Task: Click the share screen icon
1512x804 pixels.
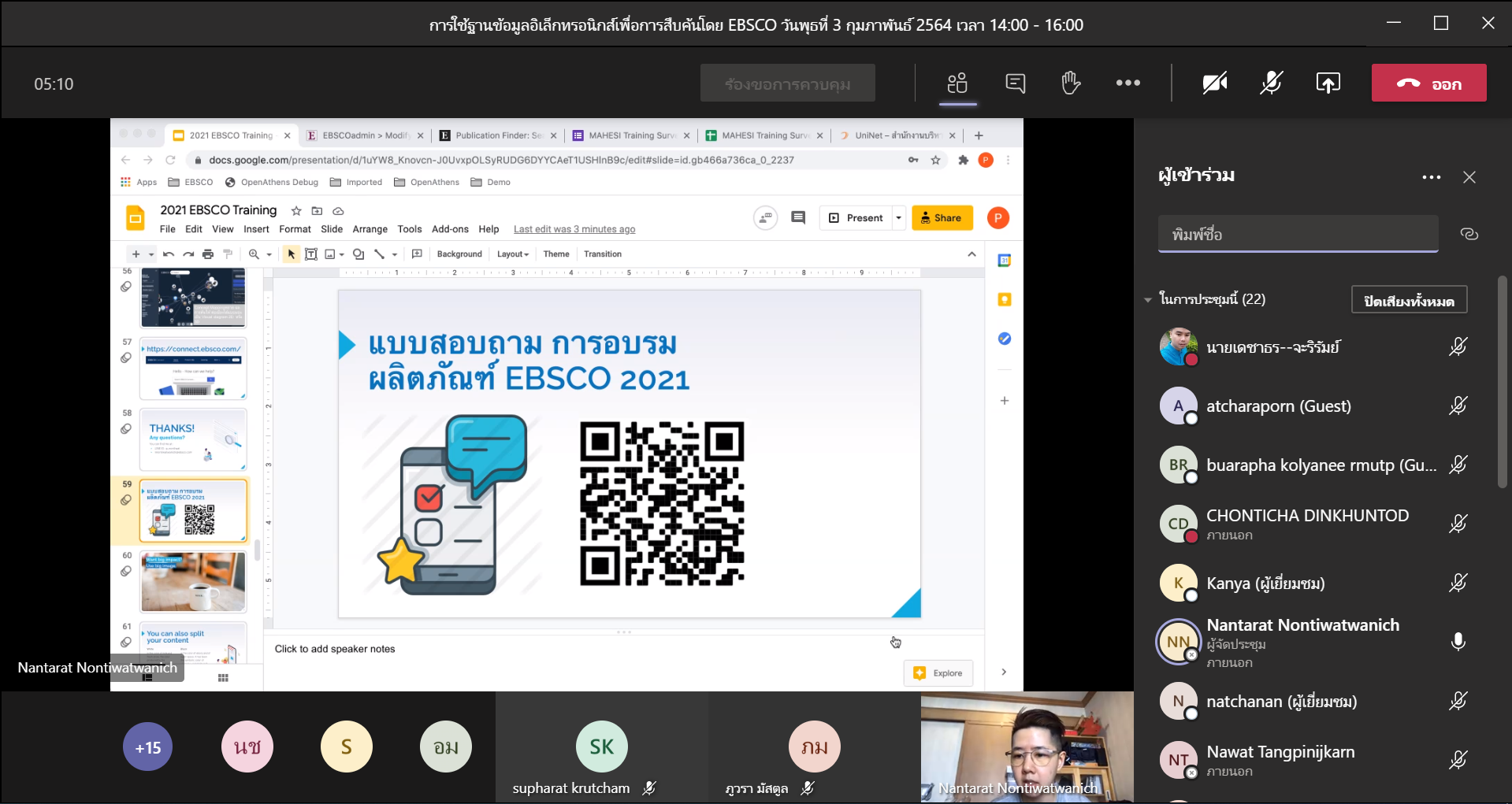Action: coord(1328,83)
